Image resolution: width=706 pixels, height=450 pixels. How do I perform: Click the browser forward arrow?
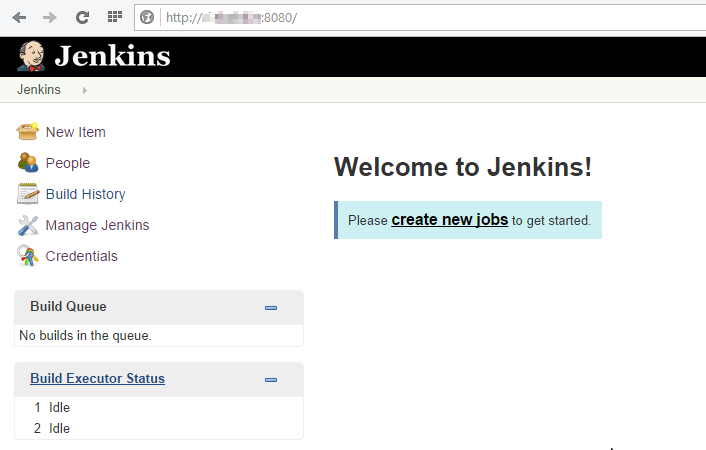pos(50,18)
